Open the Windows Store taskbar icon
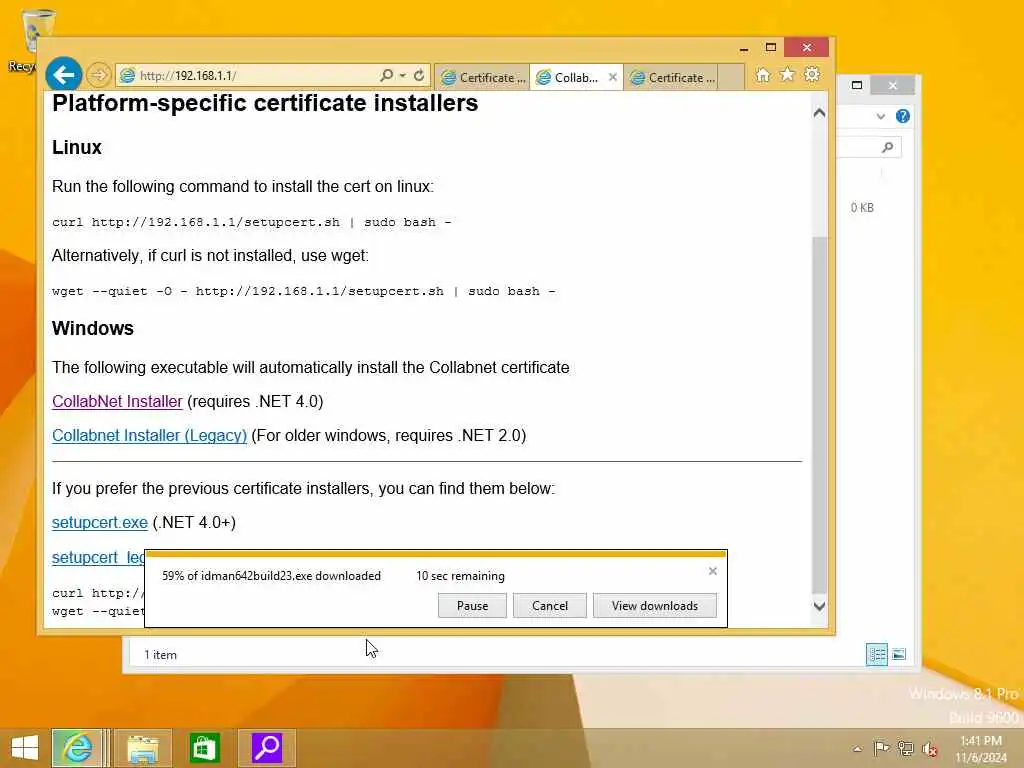This screenshot has height=768, width=1024. pyautogui.click(x=204, y=748)
